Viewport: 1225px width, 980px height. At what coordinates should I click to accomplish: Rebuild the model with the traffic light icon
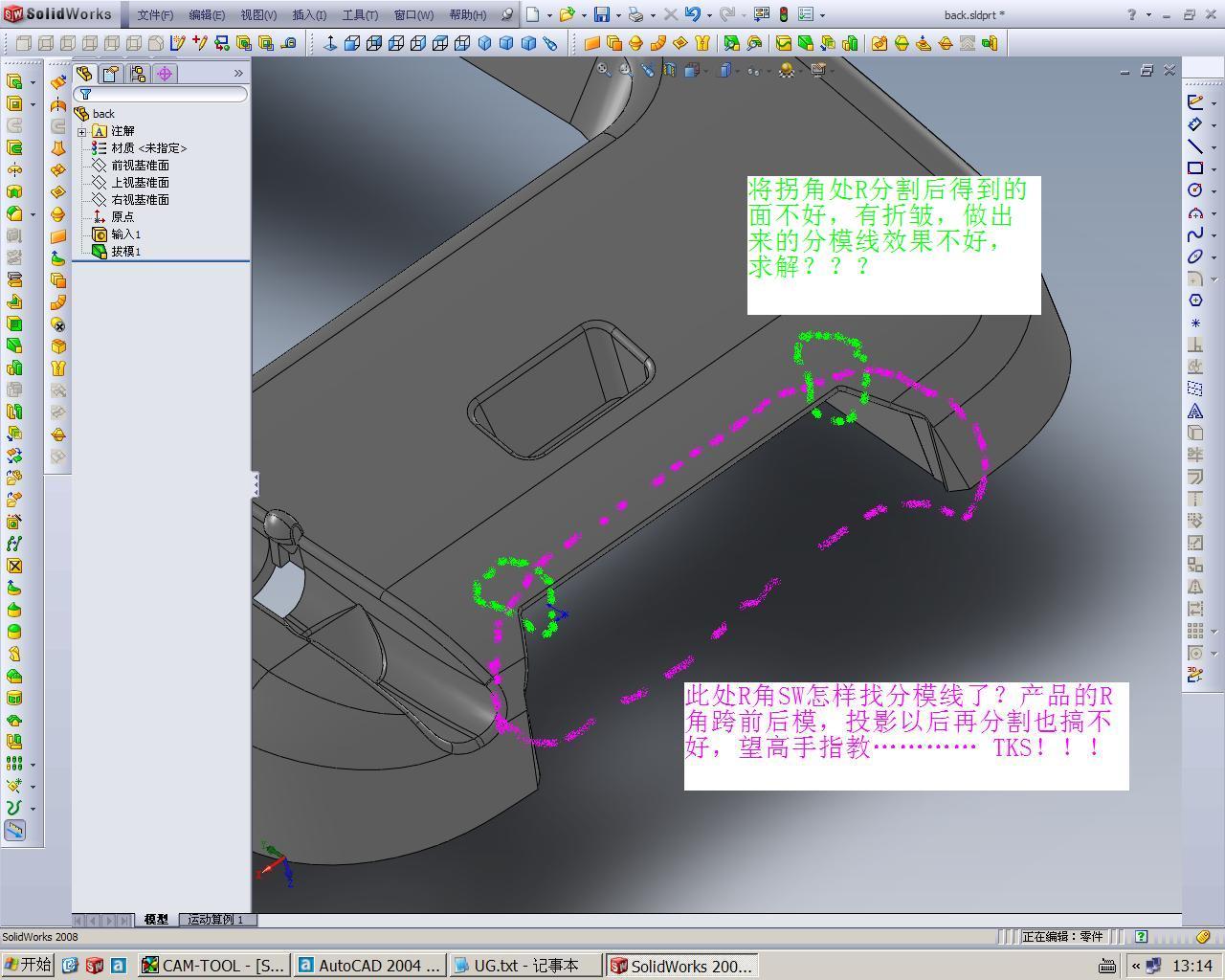pos(784,14)
